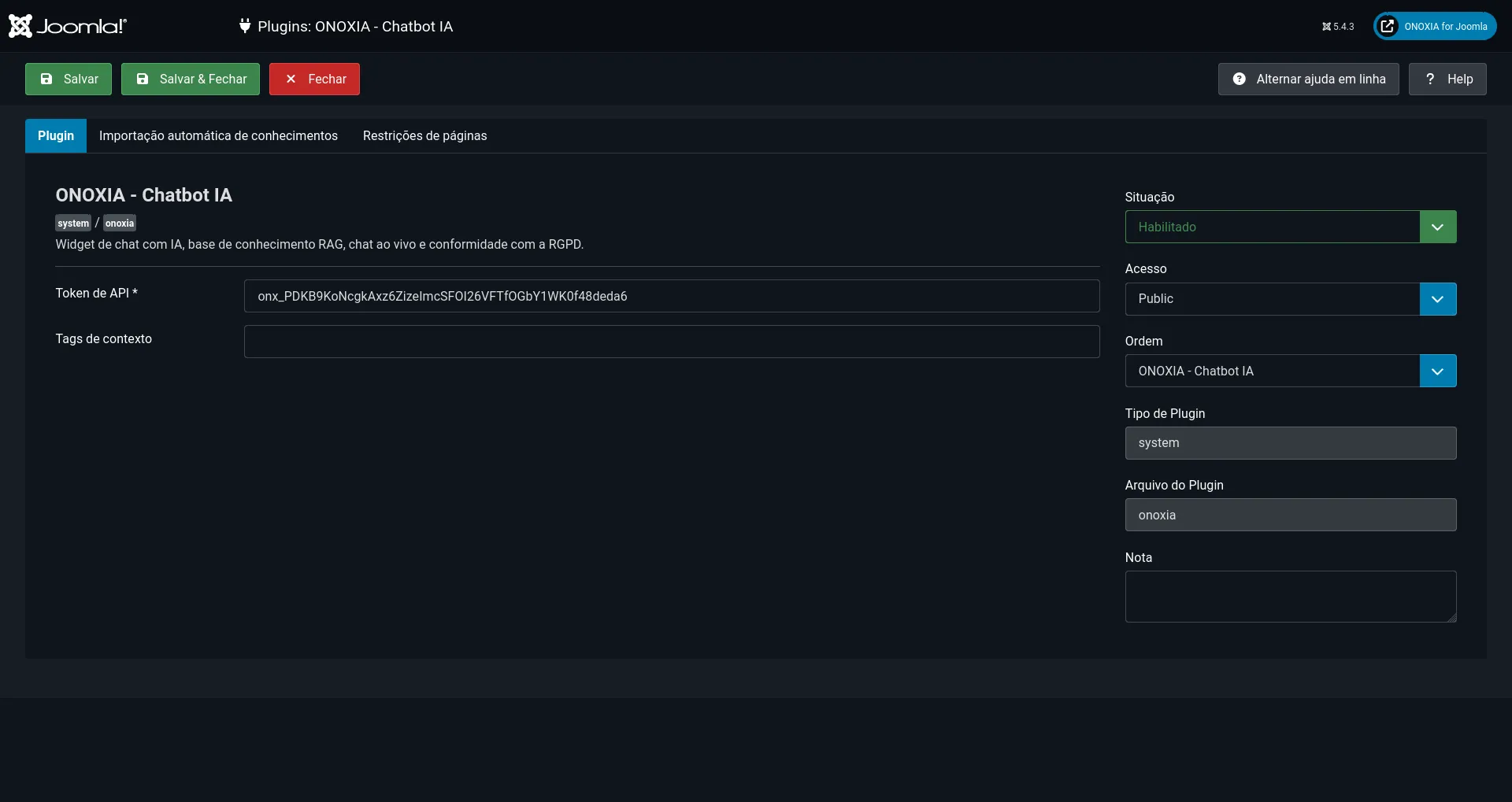The image size is (1512, 802).
Task: Click the Nota label
Action: point(1138,557)
